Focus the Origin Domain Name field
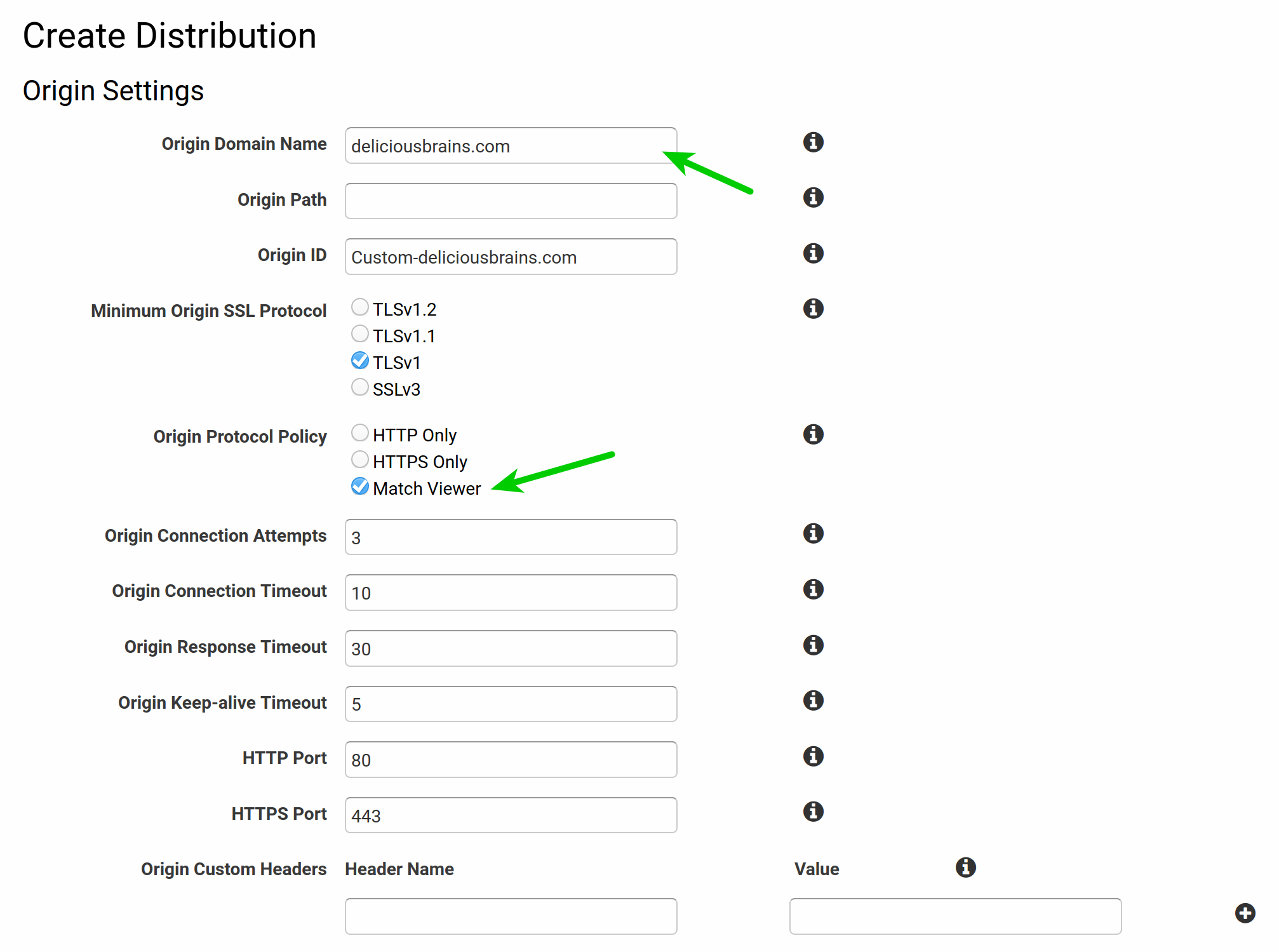This screenshot has width=1279, height=952. (x=511, y=145)
